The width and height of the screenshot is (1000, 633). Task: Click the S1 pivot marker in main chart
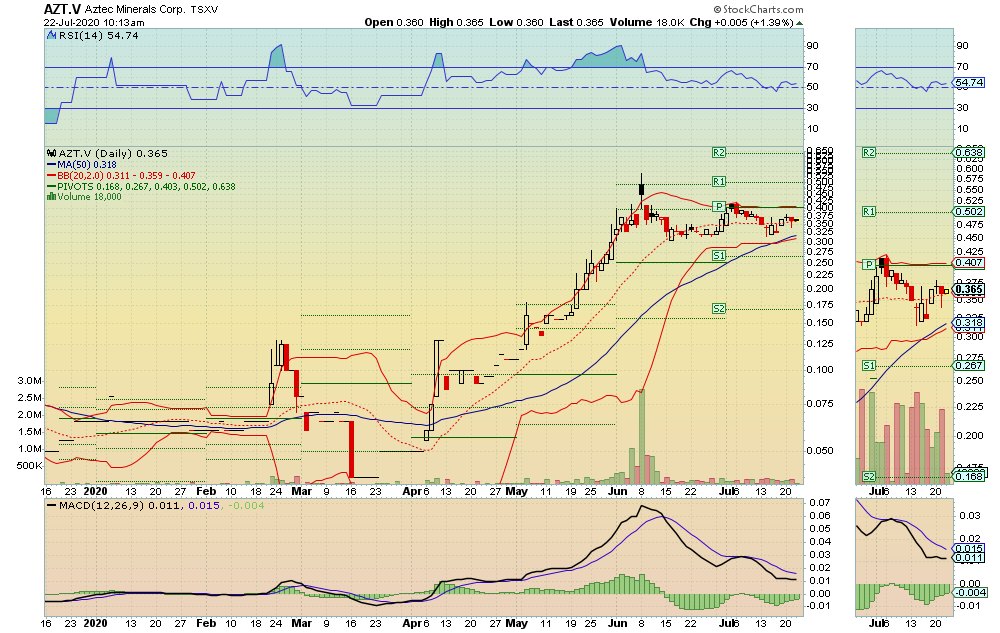pos(719,256)
